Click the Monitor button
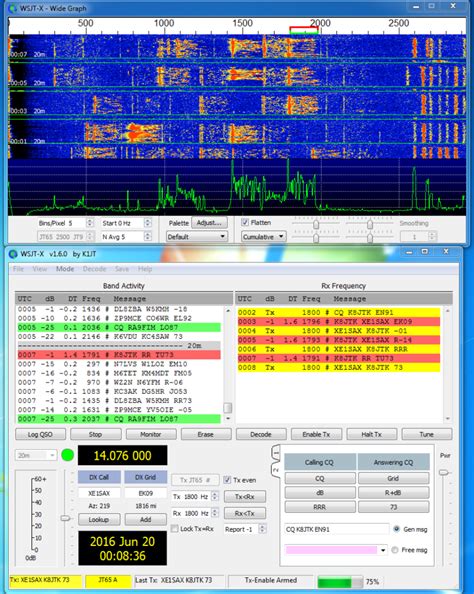The width and height of the screenshot is (474, 594). (151, 435)
